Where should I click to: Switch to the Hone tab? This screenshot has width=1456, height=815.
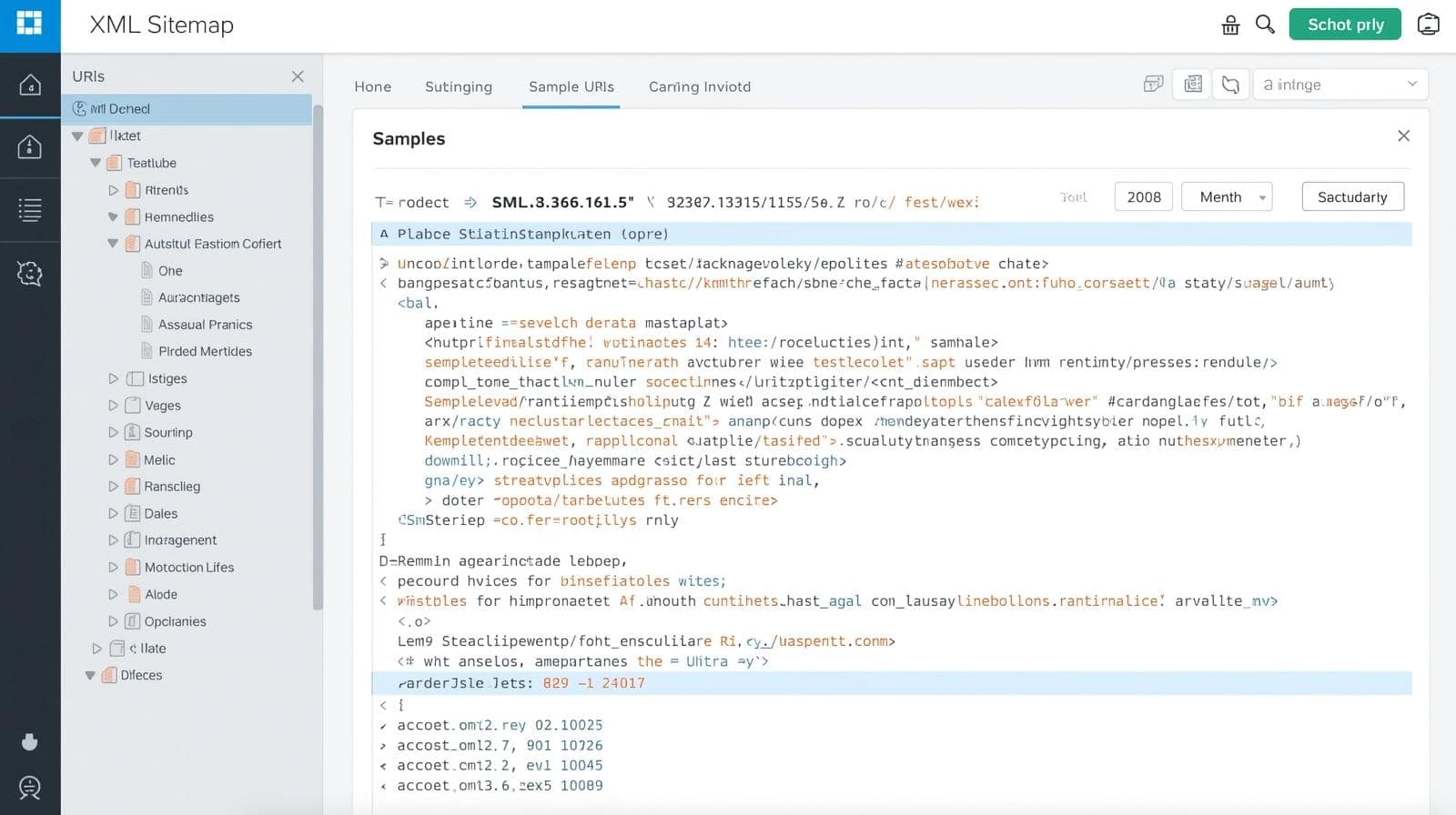tap(372, 86)
